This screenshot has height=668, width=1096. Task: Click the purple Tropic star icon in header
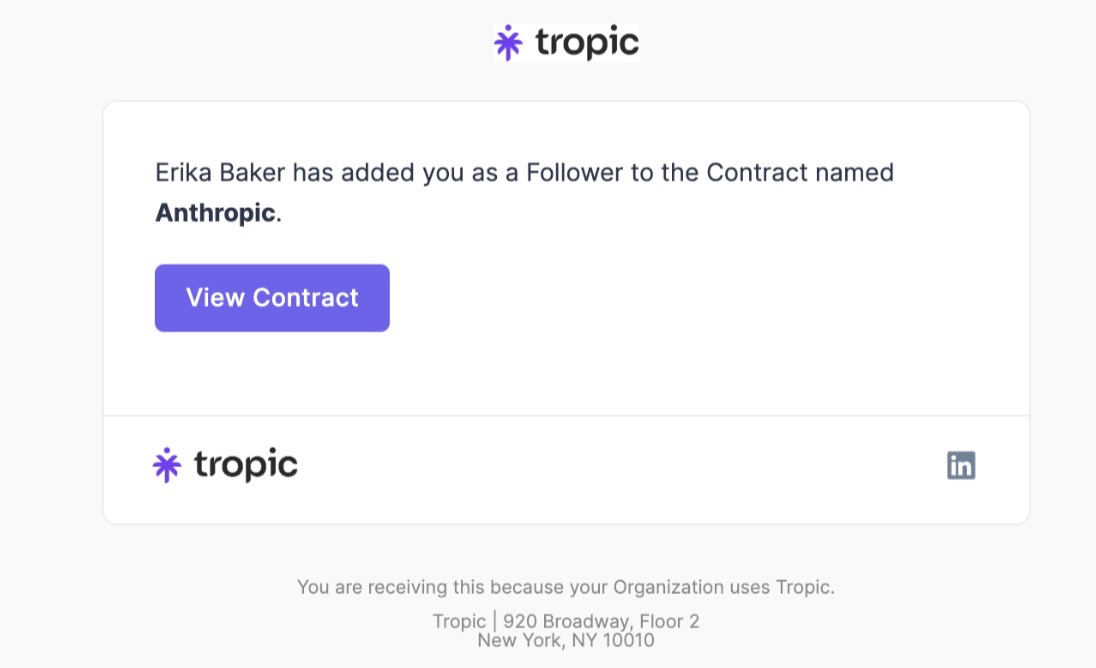[508, 43]
